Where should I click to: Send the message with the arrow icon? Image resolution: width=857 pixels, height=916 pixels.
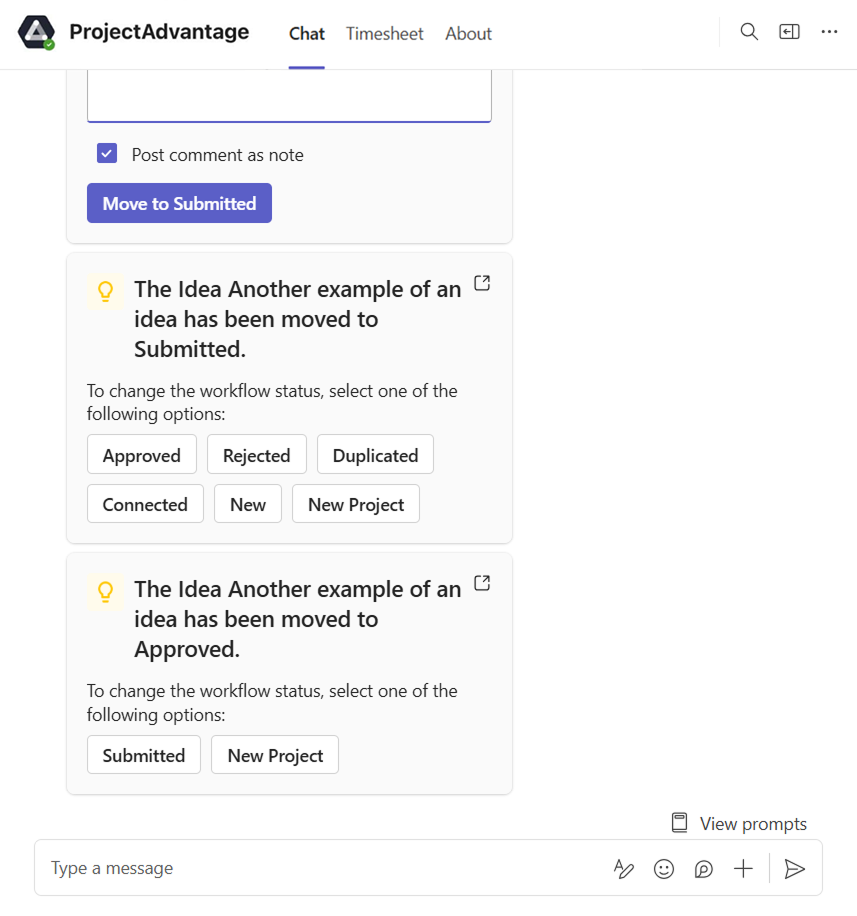[x=795, y=869]
